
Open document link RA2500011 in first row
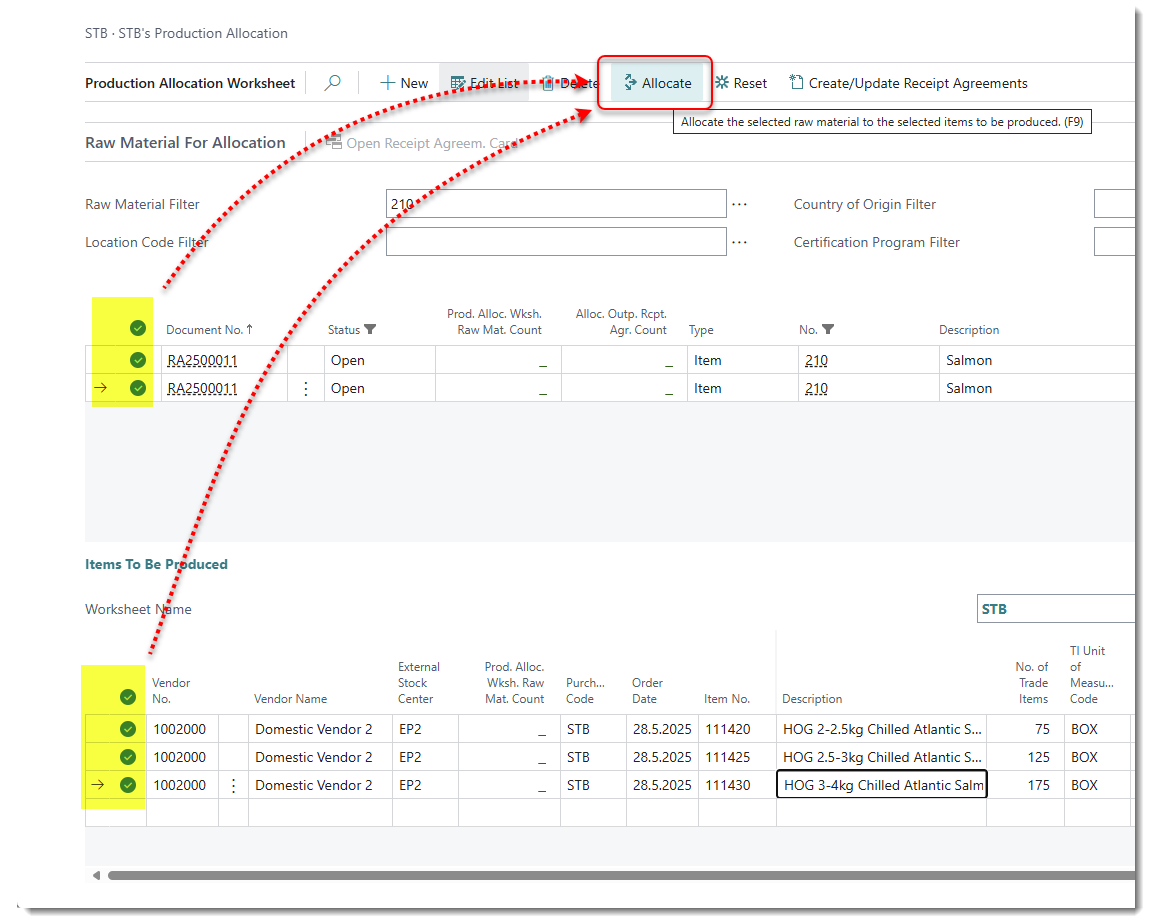point(202,360)
